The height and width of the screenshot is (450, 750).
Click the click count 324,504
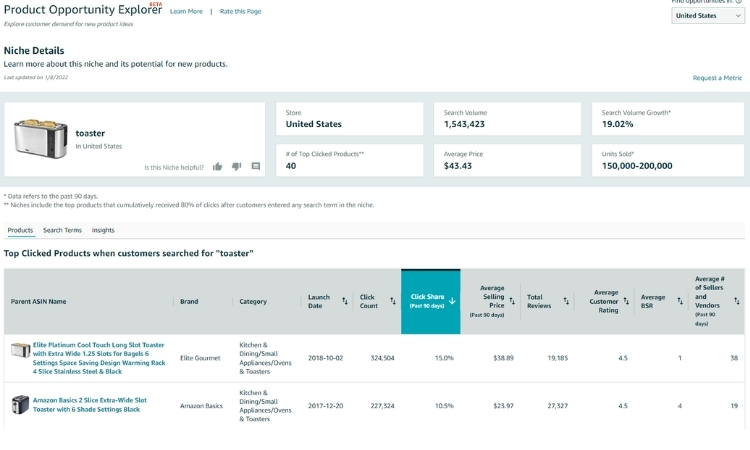(x=383, y=358)
